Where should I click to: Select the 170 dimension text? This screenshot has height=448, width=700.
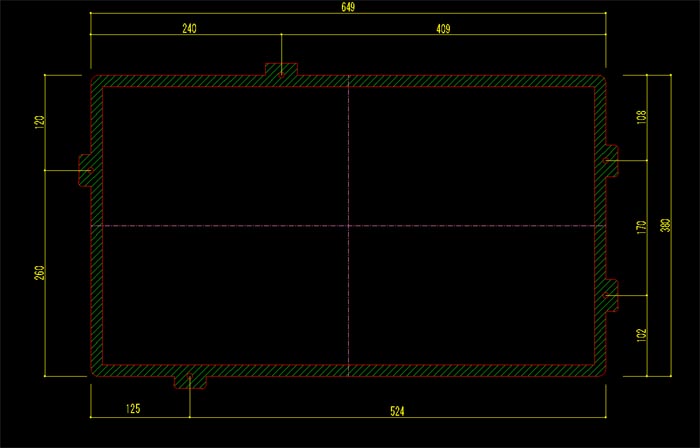pyautogui.click(x=642, y=228)
